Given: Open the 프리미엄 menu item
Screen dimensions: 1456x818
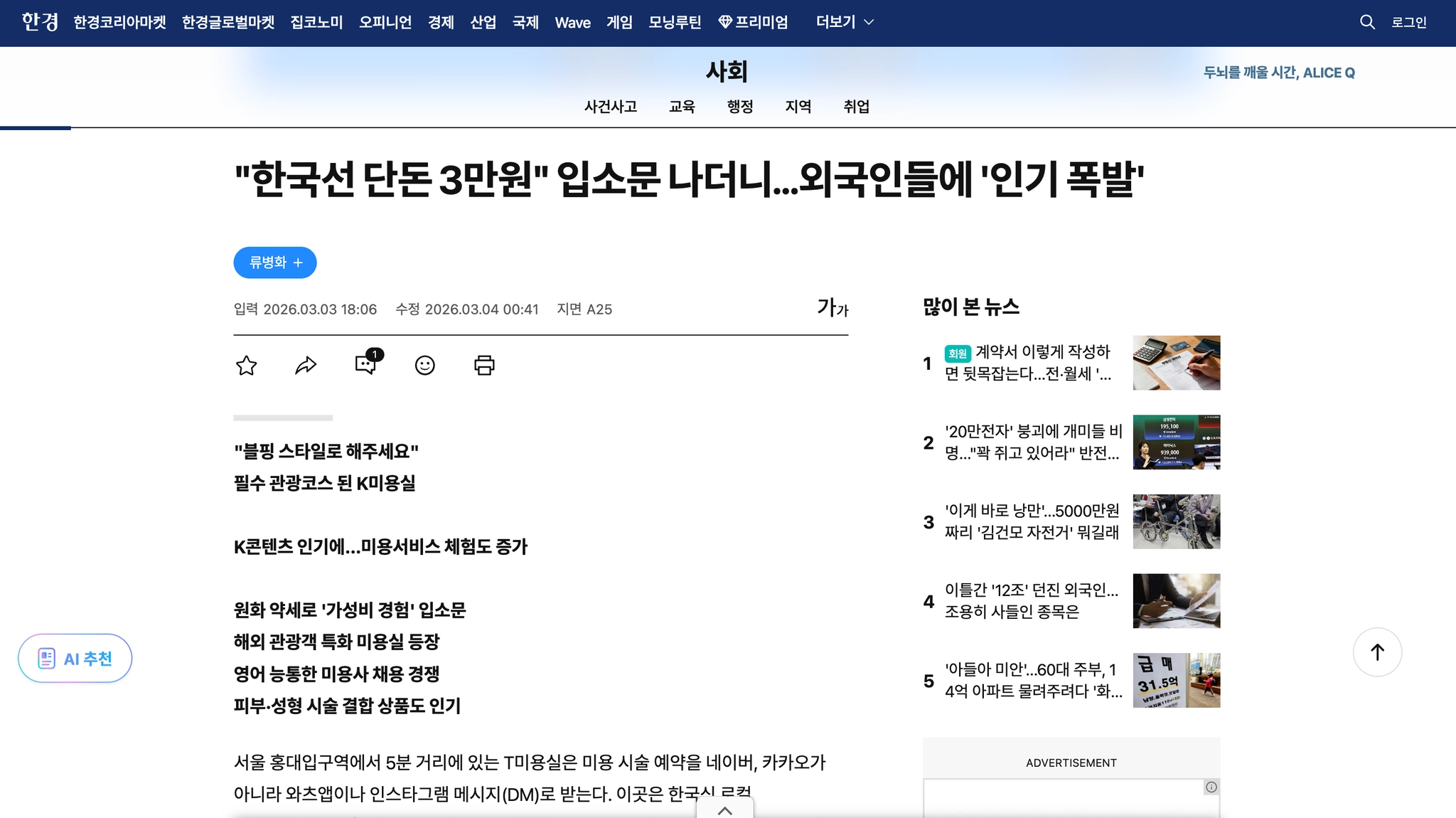Looking at the screenshot, I should click(754, 22).
